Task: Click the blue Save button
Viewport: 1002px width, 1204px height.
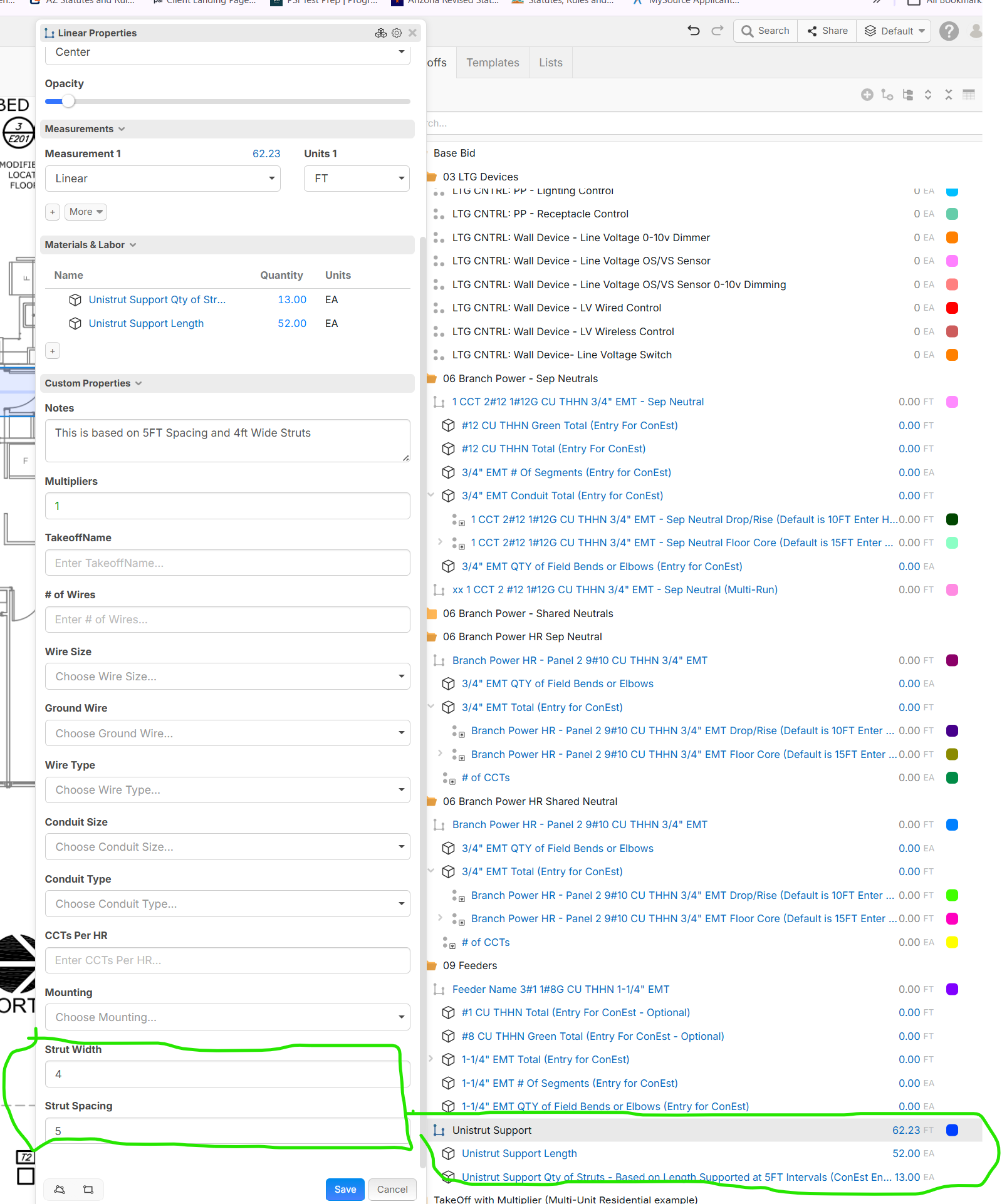Action: coord(345,1190)
